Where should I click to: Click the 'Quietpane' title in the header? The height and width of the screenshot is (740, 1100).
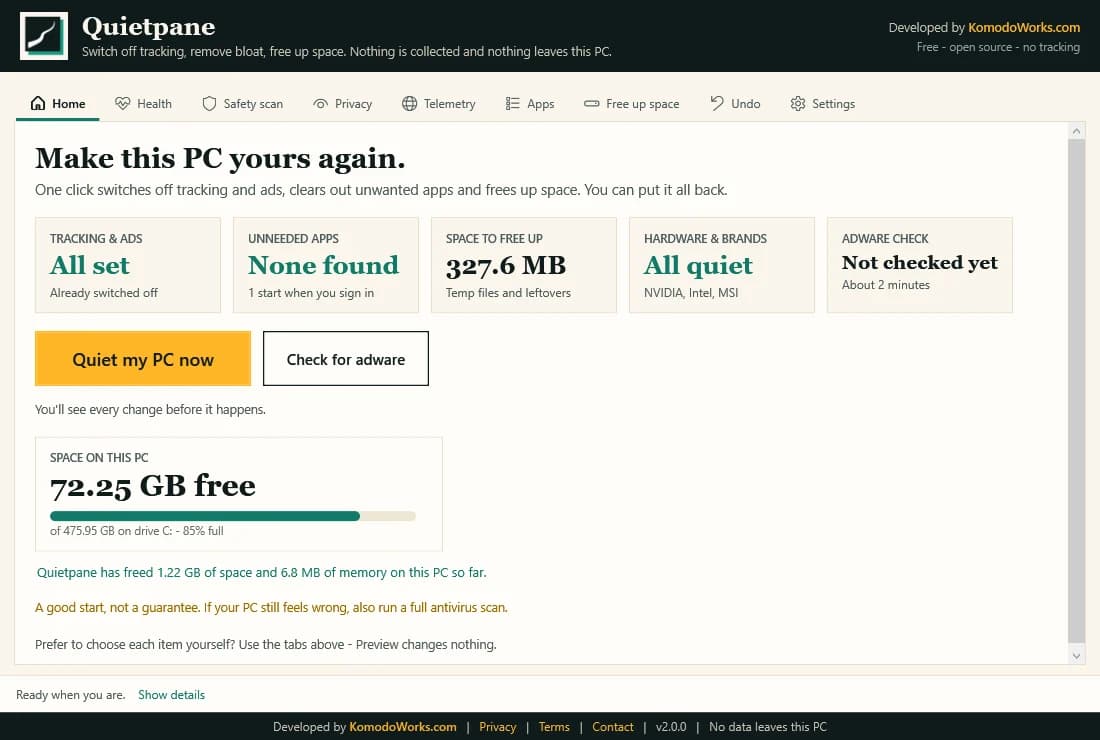point(149,27)
